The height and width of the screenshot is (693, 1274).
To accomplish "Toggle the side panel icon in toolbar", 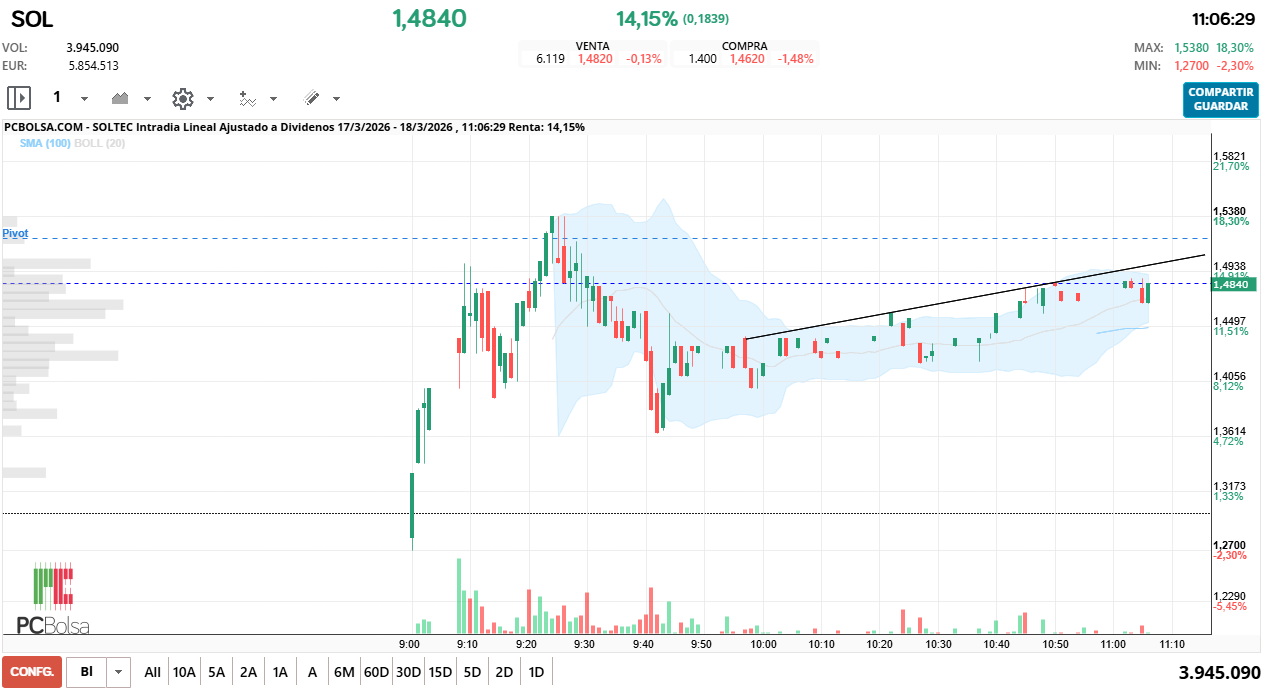I will (x=19, y=98).
